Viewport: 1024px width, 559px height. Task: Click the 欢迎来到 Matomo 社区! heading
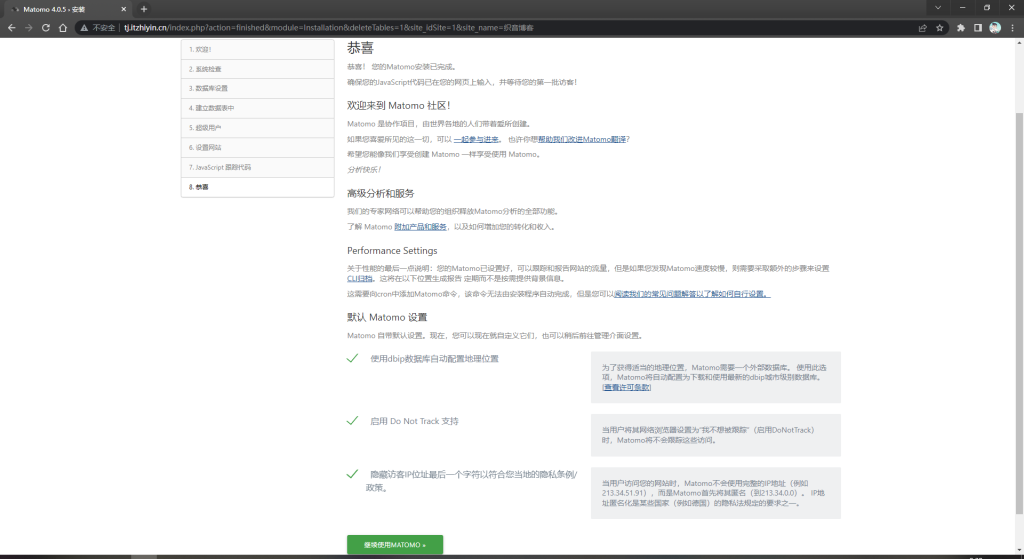(398, 105)
